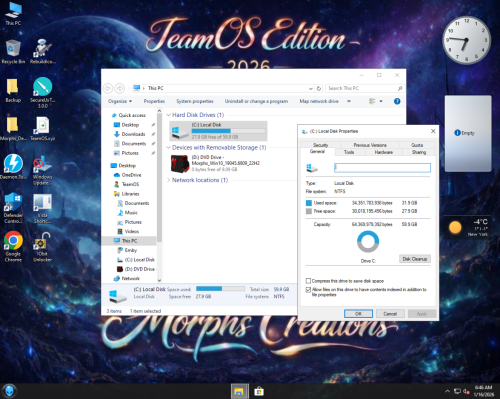
Task: Click OK in Local Disk Properties
Action: (358, 314)
